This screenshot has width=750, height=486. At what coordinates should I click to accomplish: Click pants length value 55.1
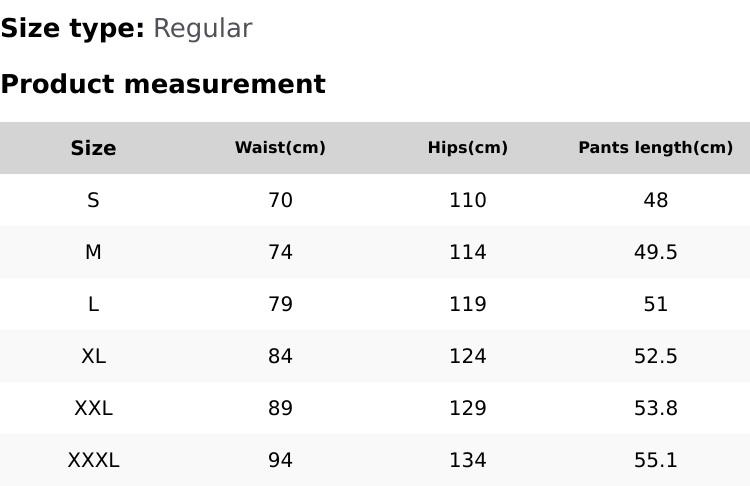pyautogui.click(x=655, y=460)
